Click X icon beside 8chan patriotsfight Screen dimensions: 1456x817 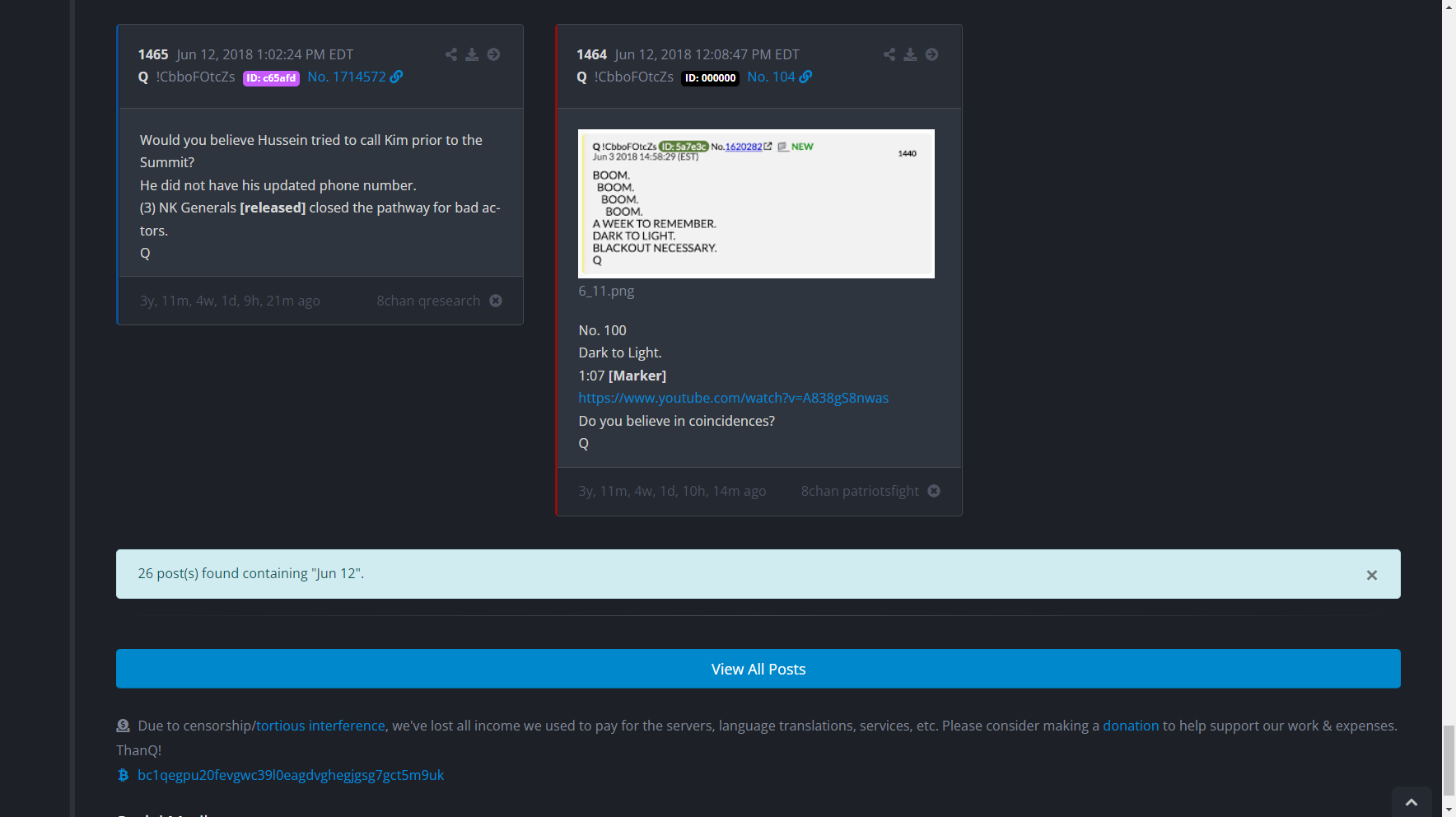click(934, 491)
